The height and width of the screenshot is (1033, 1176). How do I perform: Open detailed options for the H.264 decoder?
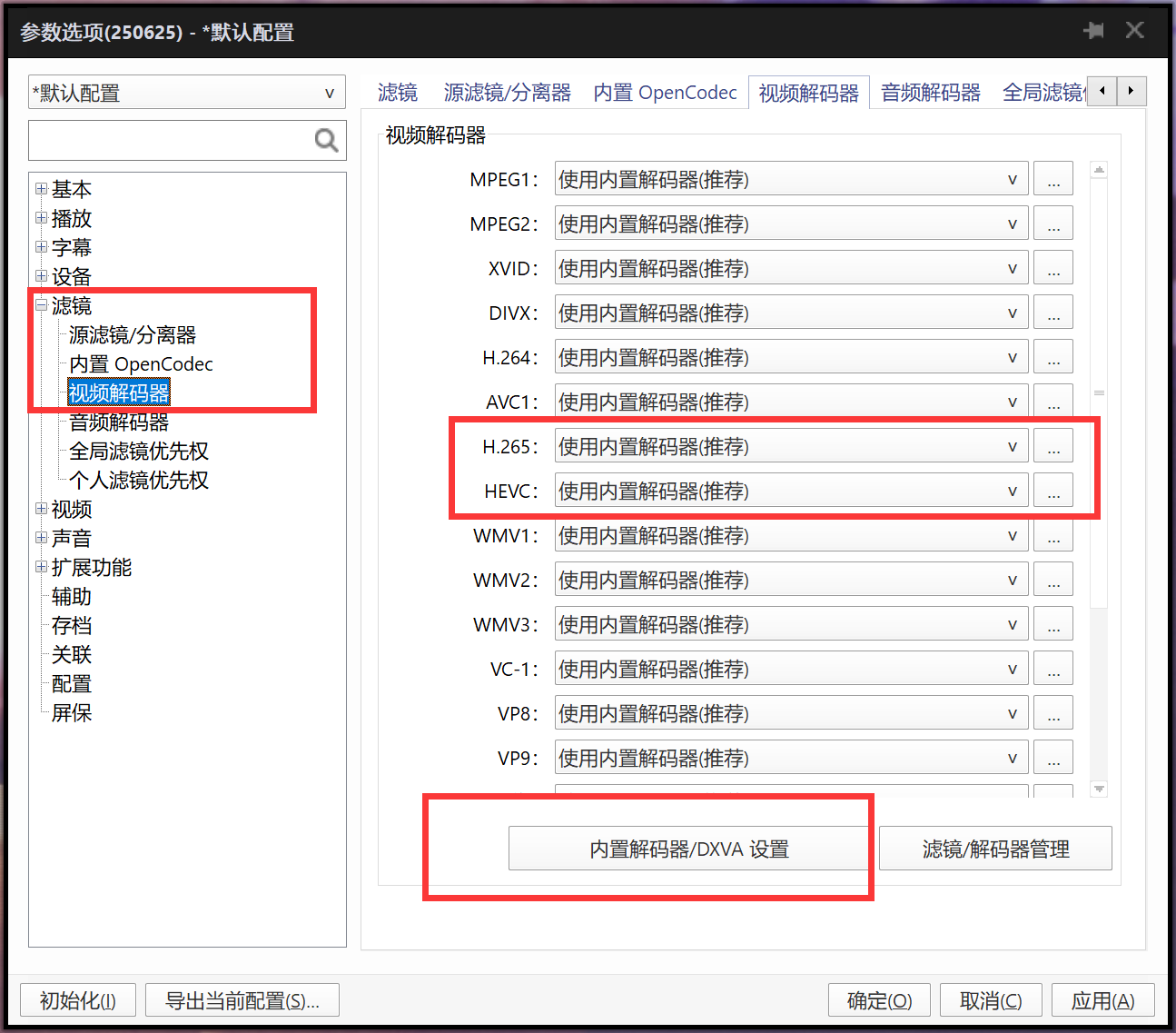[x=1053, y=356]
